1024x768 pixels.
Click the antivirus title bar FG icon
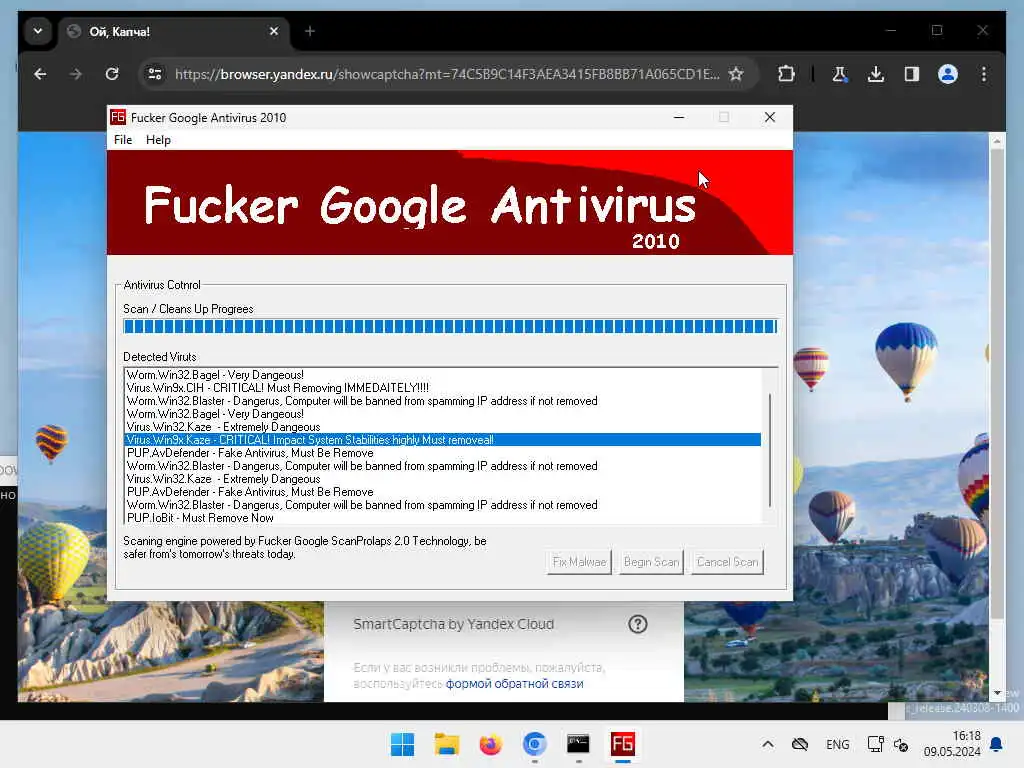pos(118,117)
